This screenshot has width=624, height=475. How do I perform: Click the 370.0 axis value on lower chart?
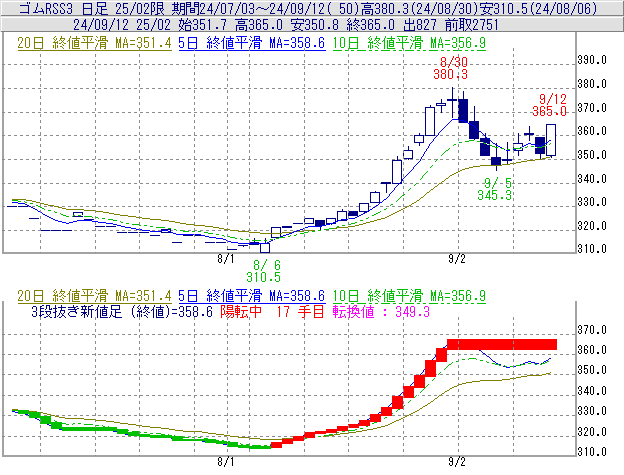(592, 330)
